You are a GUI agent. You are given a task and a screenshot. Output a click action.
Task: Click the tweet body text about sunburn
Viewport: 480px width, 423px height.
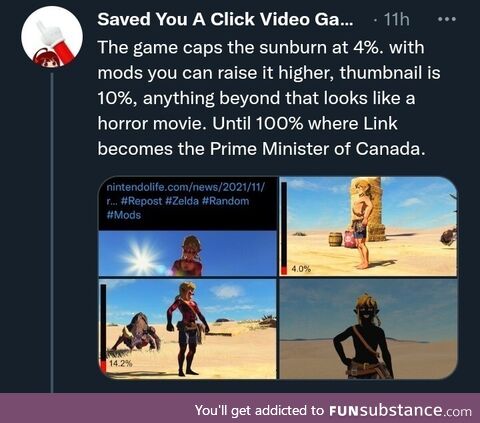(x=269, y=98)
